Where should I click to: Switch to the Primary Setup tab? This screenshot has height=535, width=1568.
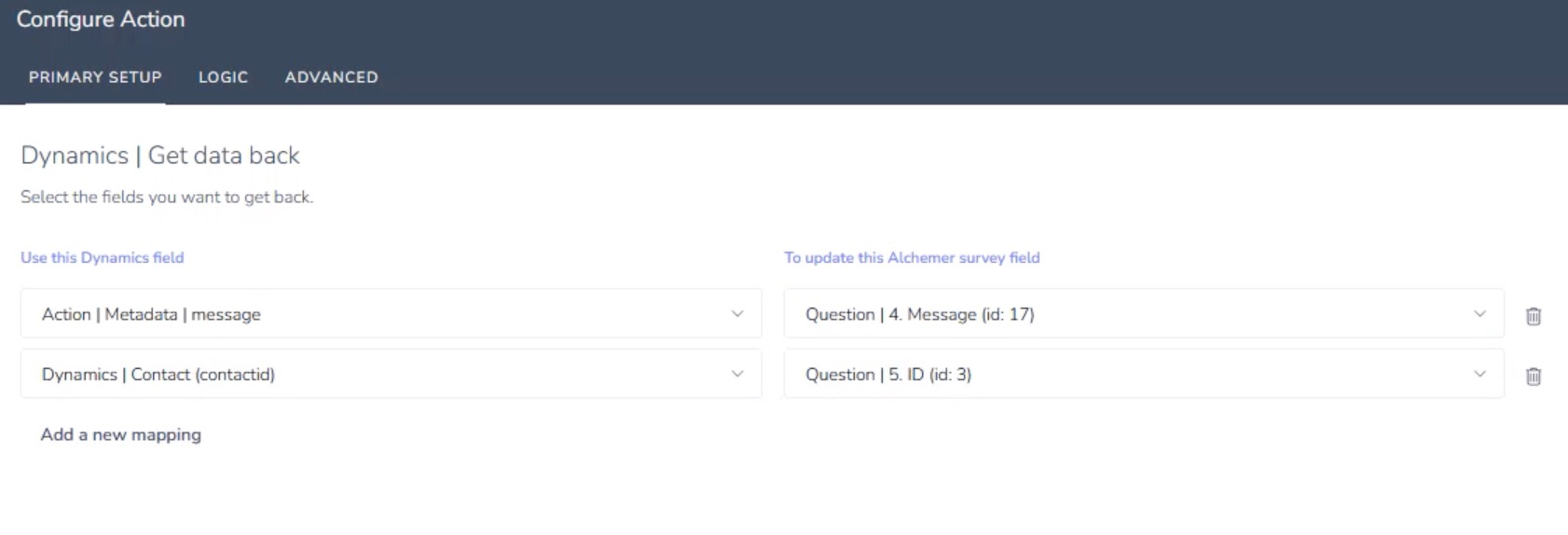[95, 77]
